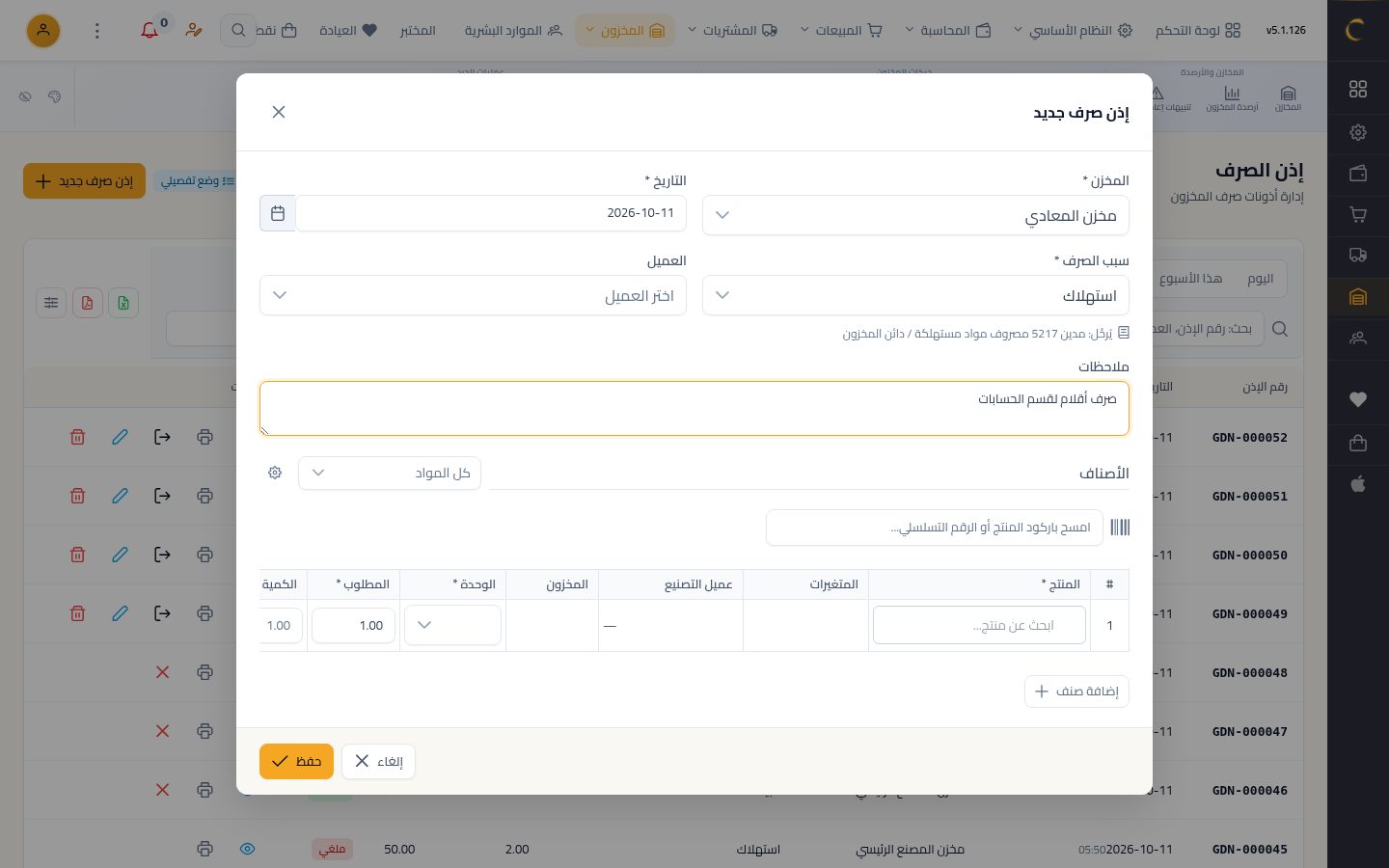Expand the سبب الصرف reason dropdown
1389x868 pixels.
[915, 295]
